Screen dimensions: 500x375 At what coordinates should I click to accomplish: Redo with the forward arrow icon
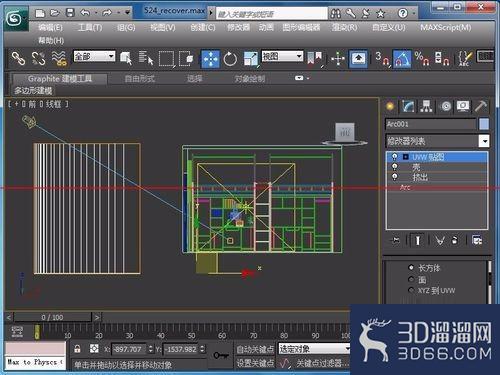tap(107, 13)
